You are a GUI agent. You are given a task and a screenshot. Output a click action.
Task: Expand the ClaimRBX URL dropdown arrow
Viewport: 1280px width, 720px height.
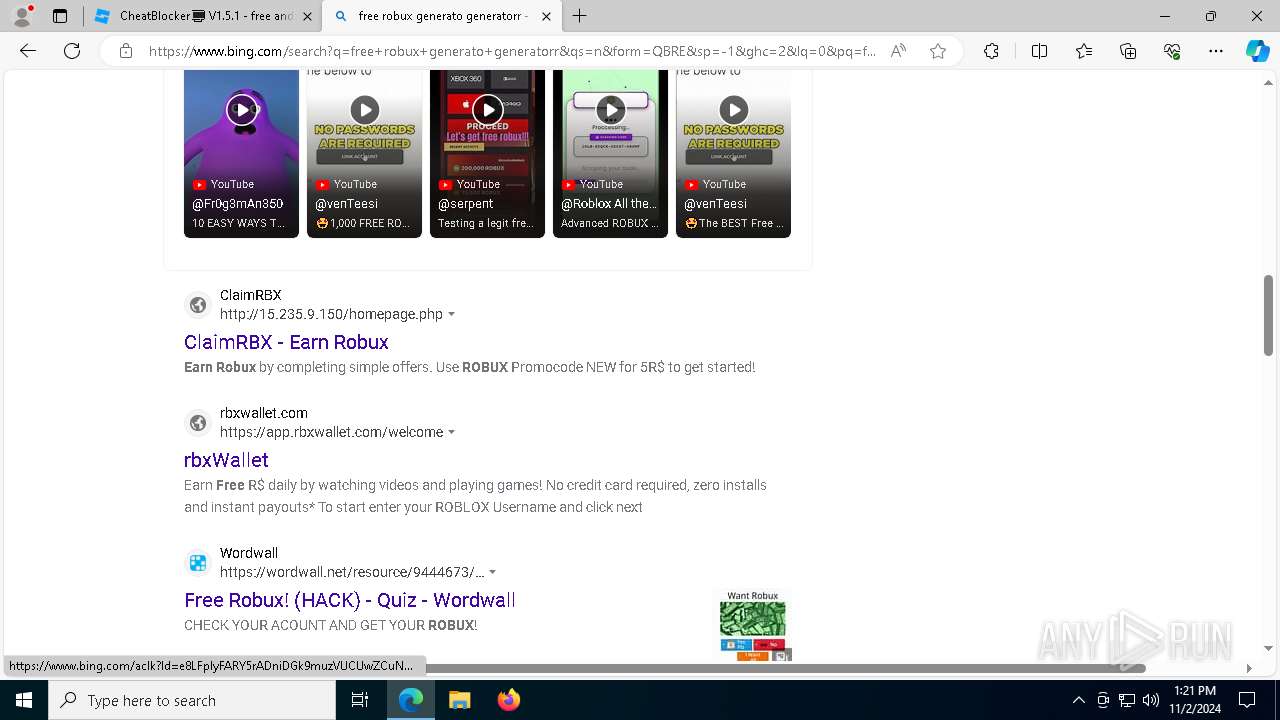point(452,314)
